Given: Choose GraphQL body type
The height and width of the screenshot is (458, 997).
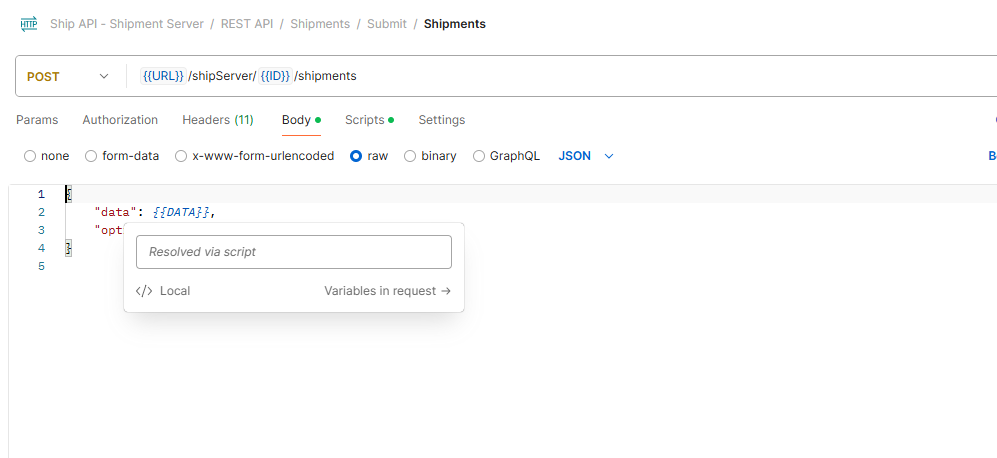Looking at the screenshot, I should tap(479, 156).
